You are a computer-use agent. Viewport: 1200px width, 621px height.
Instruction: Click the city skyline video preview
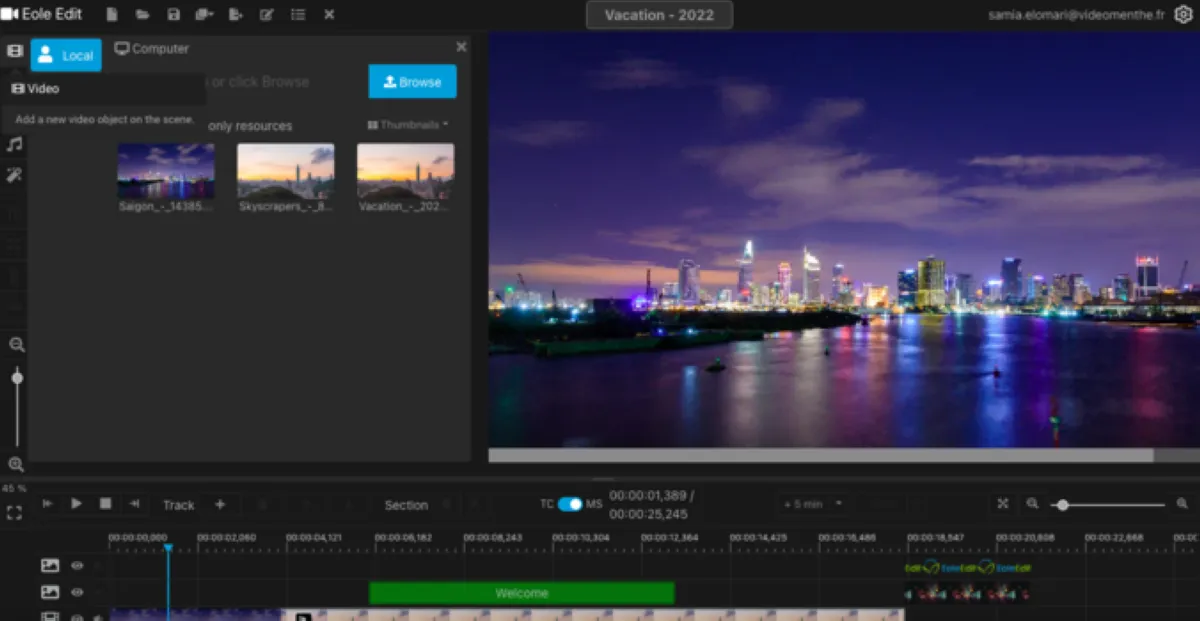point(844,240)
